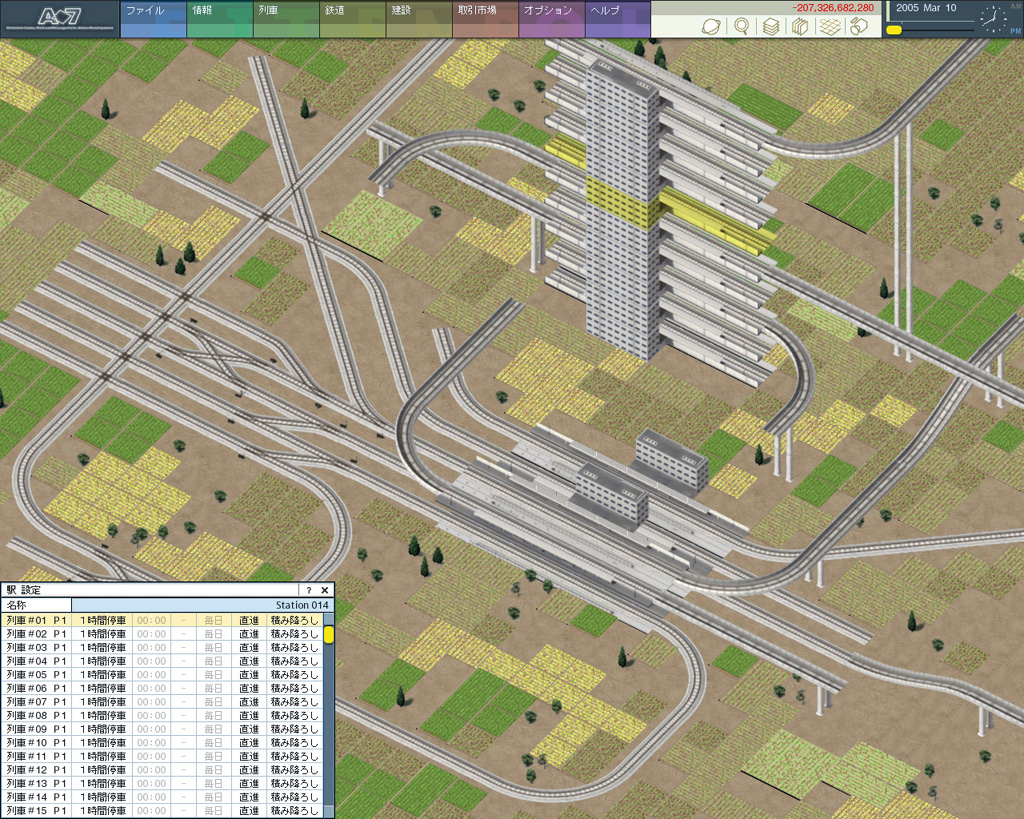This screenshot has width=1024, height=819.
Task: Click 直進 cell for 列車 #07
Action: (249, 702)
